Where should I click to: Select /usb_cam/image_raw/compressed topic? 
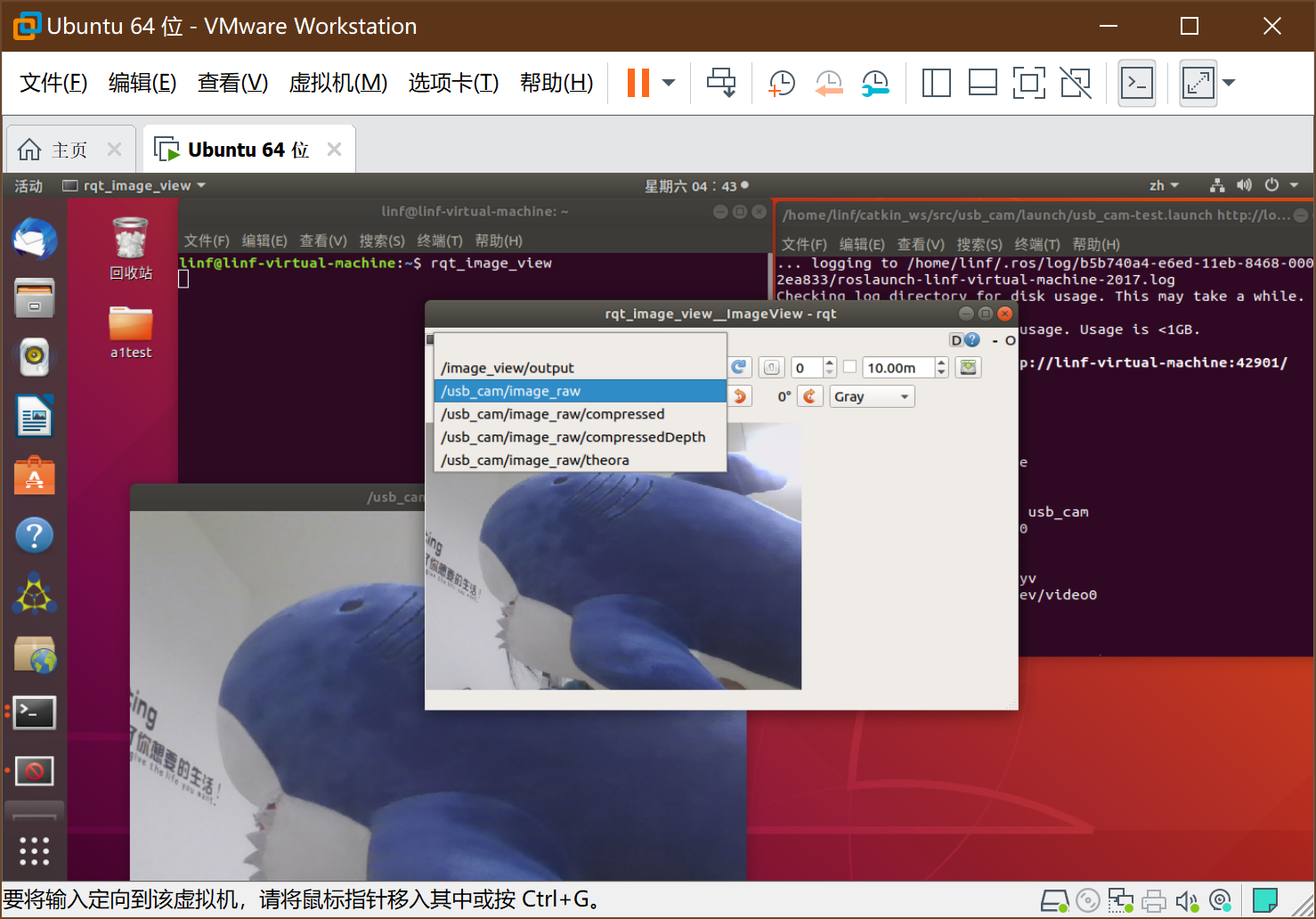tap(581, 414)
